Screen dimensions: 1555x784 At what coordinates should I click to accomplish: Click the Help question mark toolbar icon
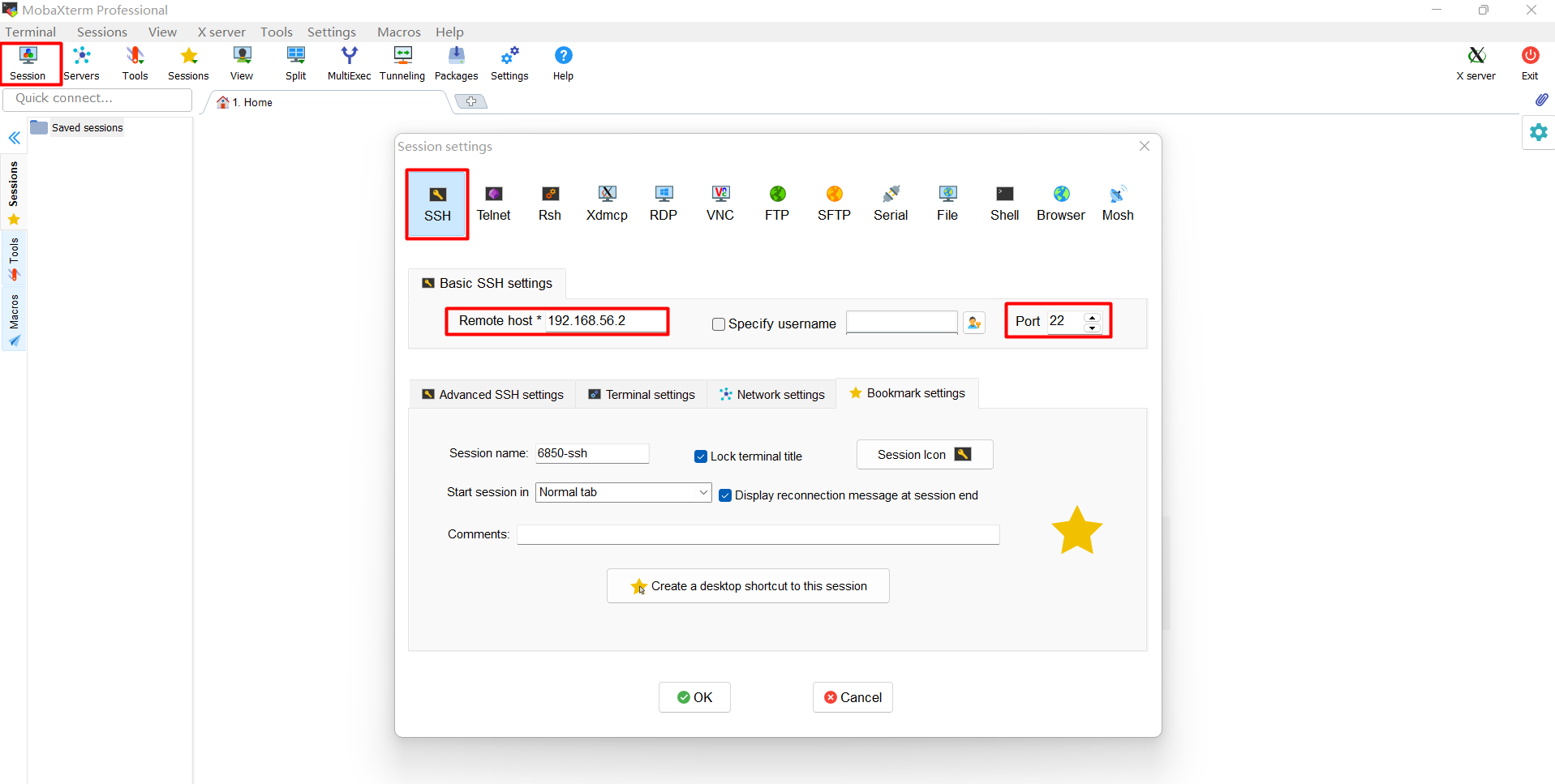pyautogui.click(x=563, y=63)
